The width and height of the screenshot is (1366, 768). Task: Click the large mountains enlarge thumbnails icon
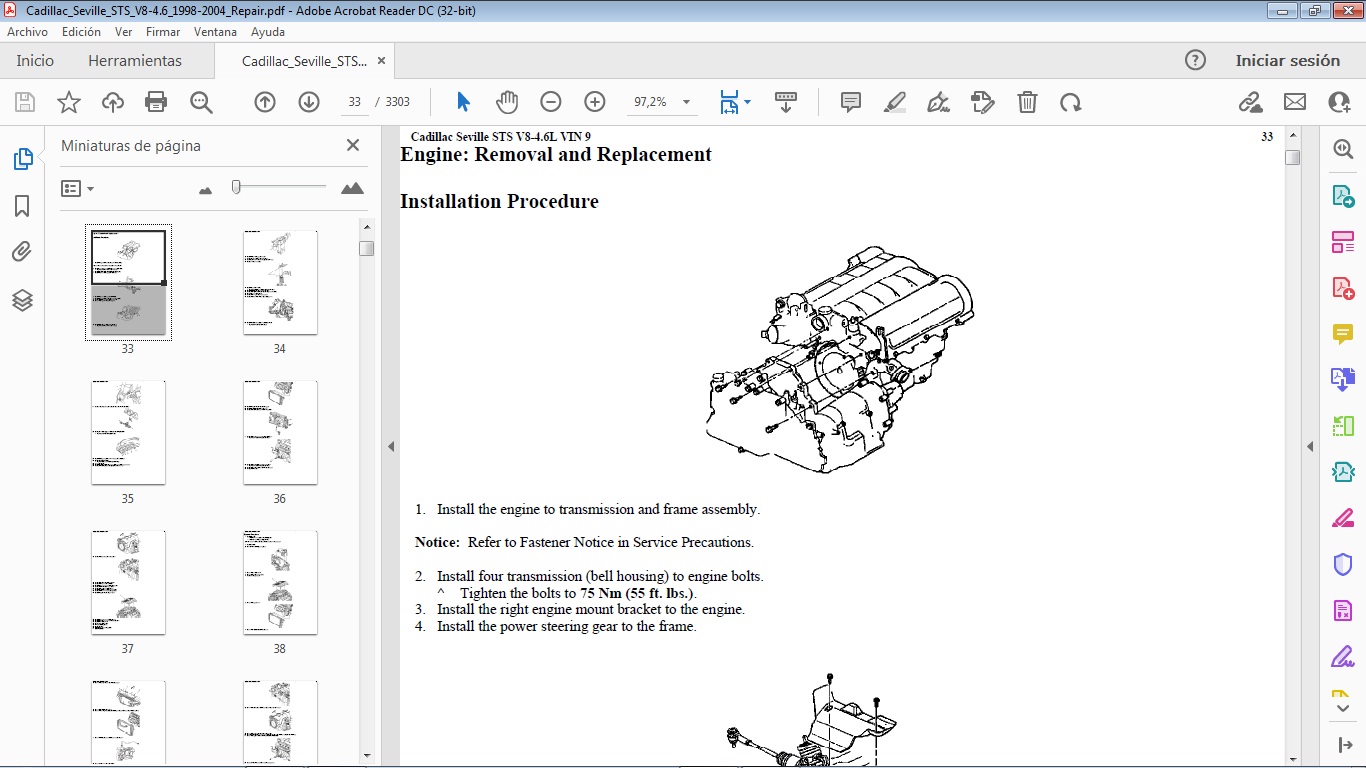(352, 188)
